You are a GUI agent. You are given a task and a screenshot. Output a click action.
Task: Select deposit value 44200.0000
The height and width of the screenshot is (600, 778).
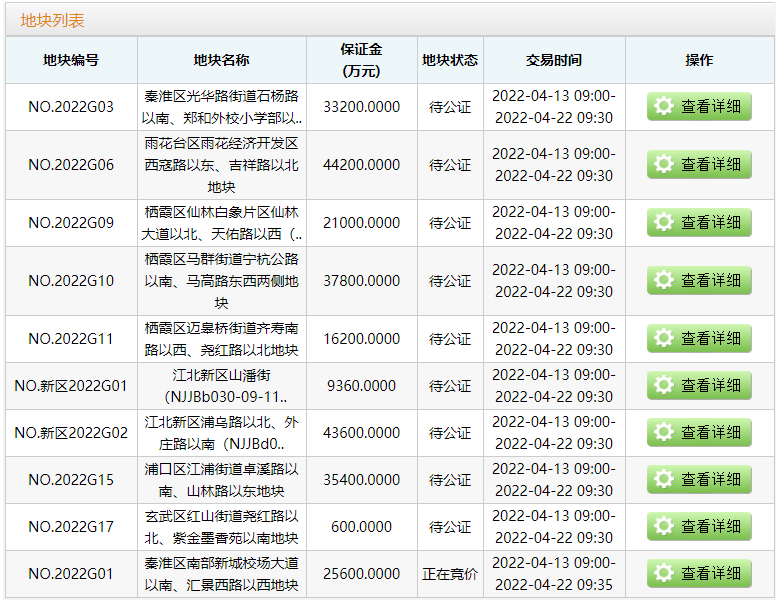361,165
